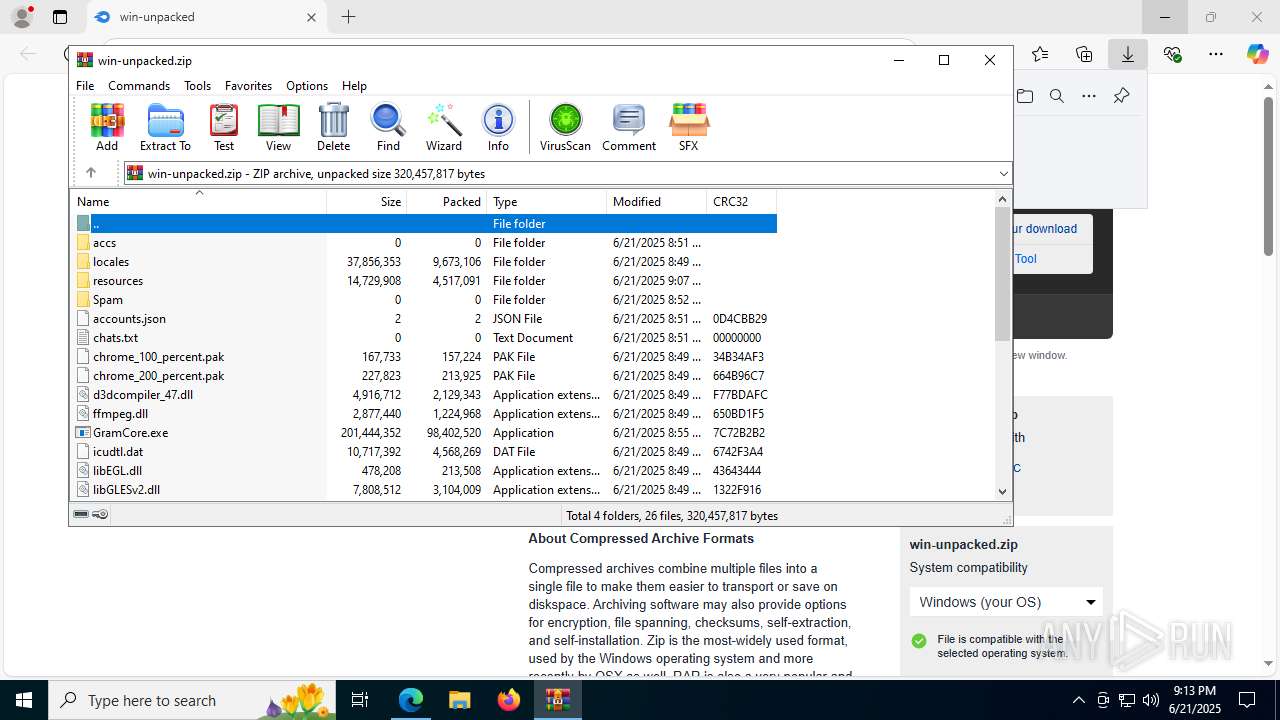Click the SFX toolbar icon
1280x720 pixels.
click(x=688, y=127)
